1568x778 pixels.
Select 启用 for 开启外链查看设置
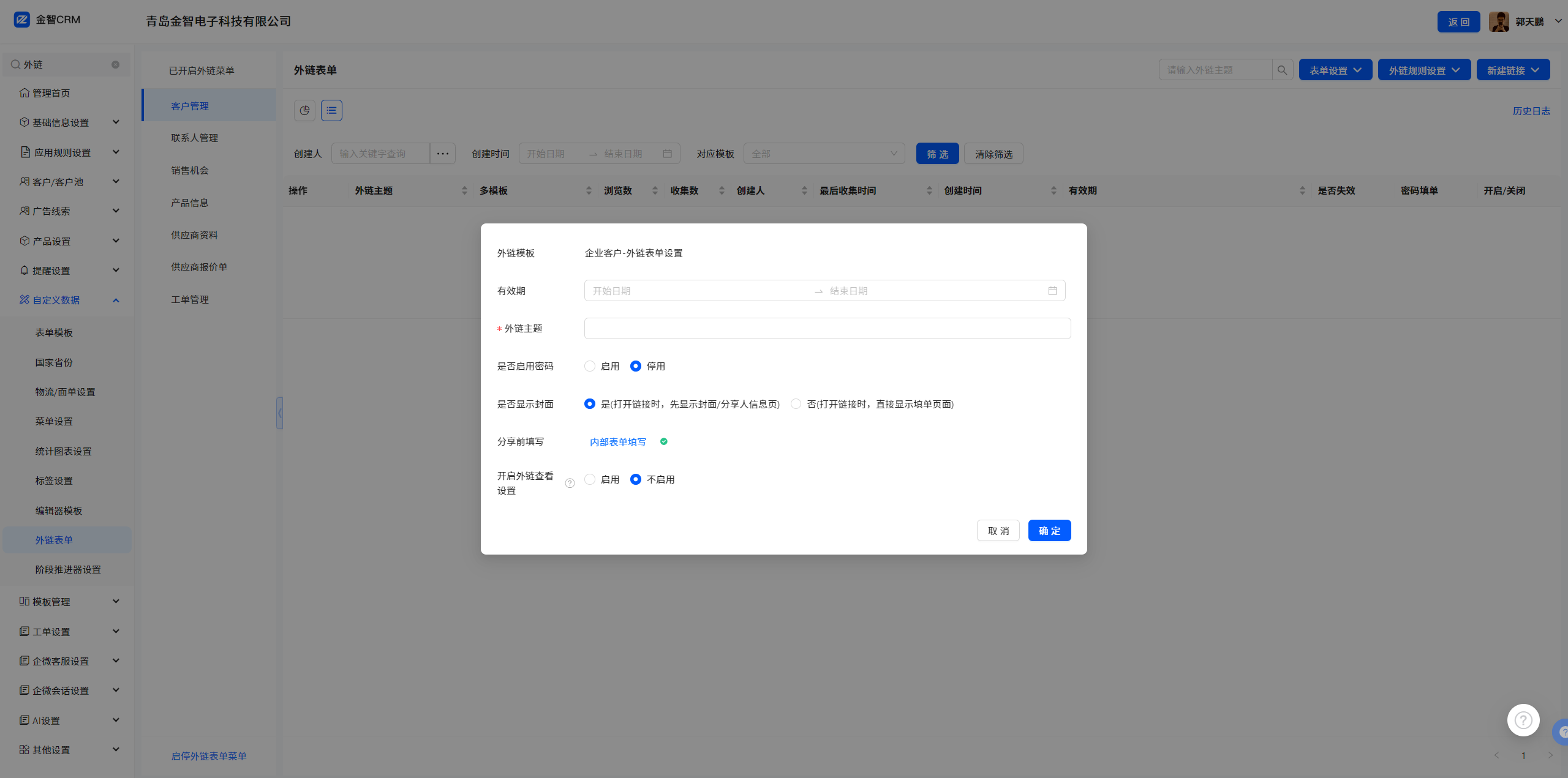(x=590, y=480)
